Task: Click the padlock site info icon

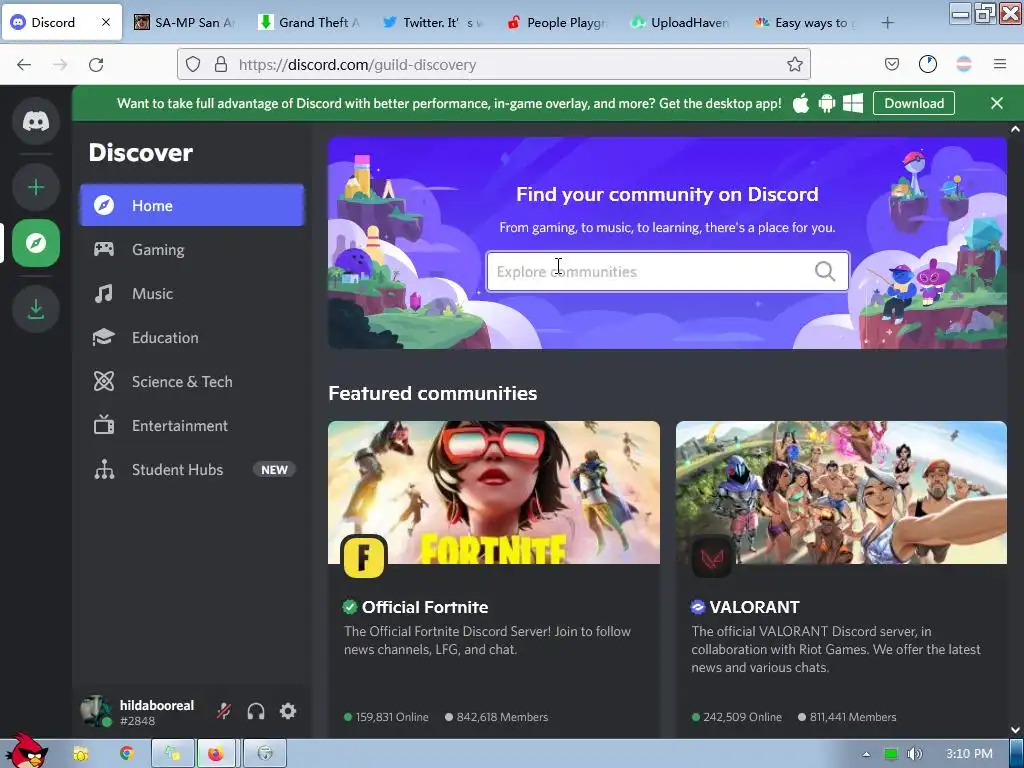Action: [221, 64]
